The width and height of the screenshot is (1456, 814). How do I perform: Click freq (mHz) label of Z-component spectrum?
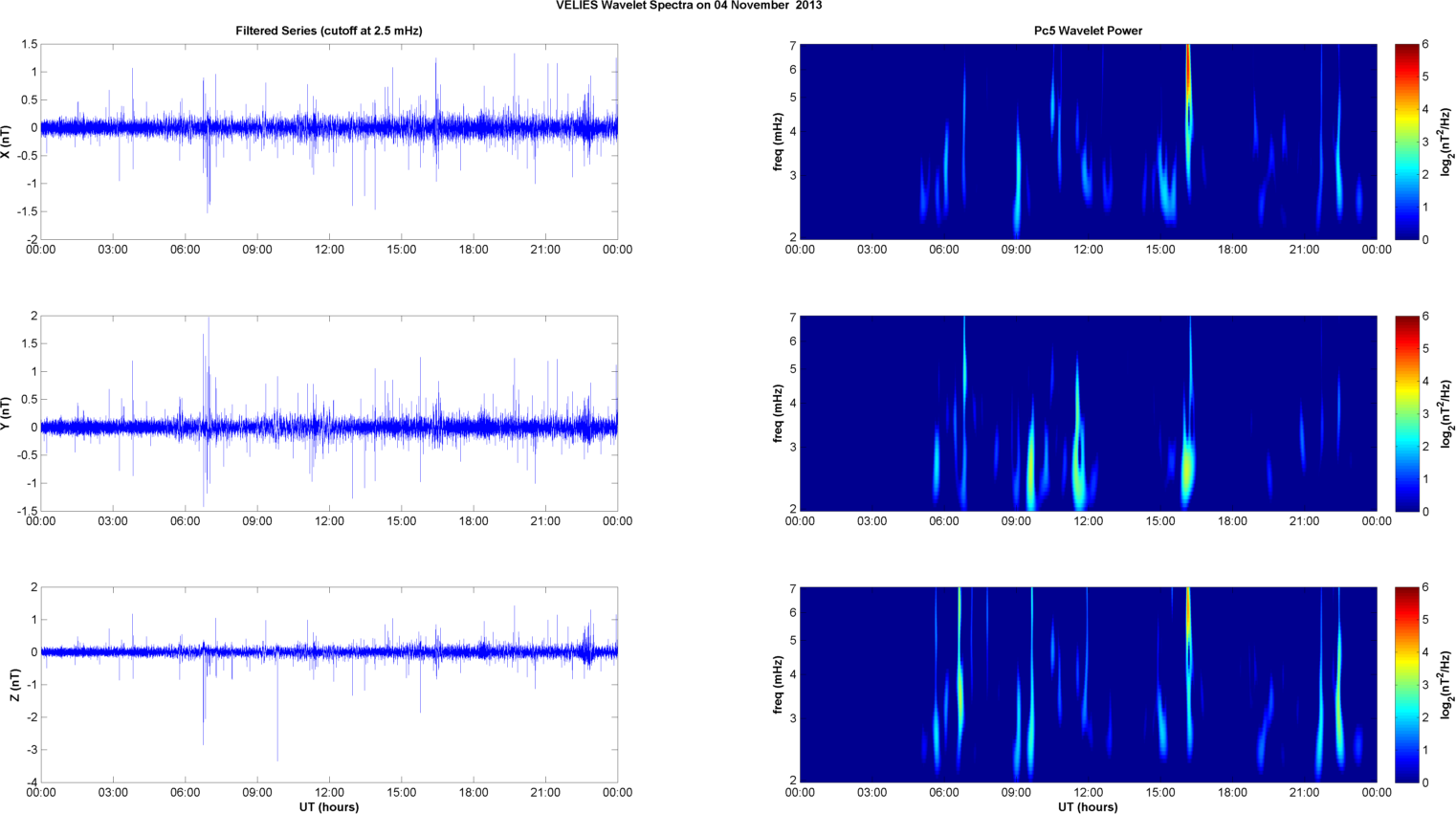point(778,685)
